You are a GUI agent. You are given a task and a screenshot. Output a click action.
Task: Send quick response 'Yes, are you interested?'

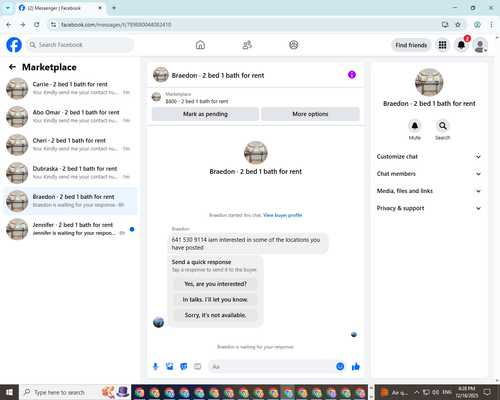click(x=215, y=284)
